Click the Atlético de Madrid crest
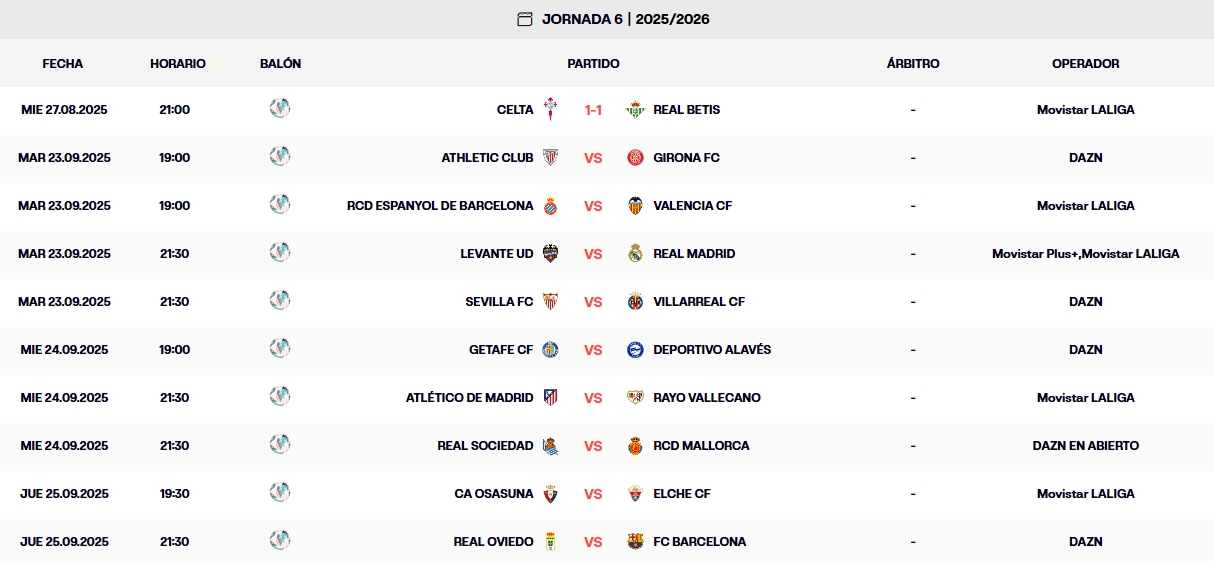Image resolution: width=1214 pixels, height=561 pixels. click(x=550, y=397)
